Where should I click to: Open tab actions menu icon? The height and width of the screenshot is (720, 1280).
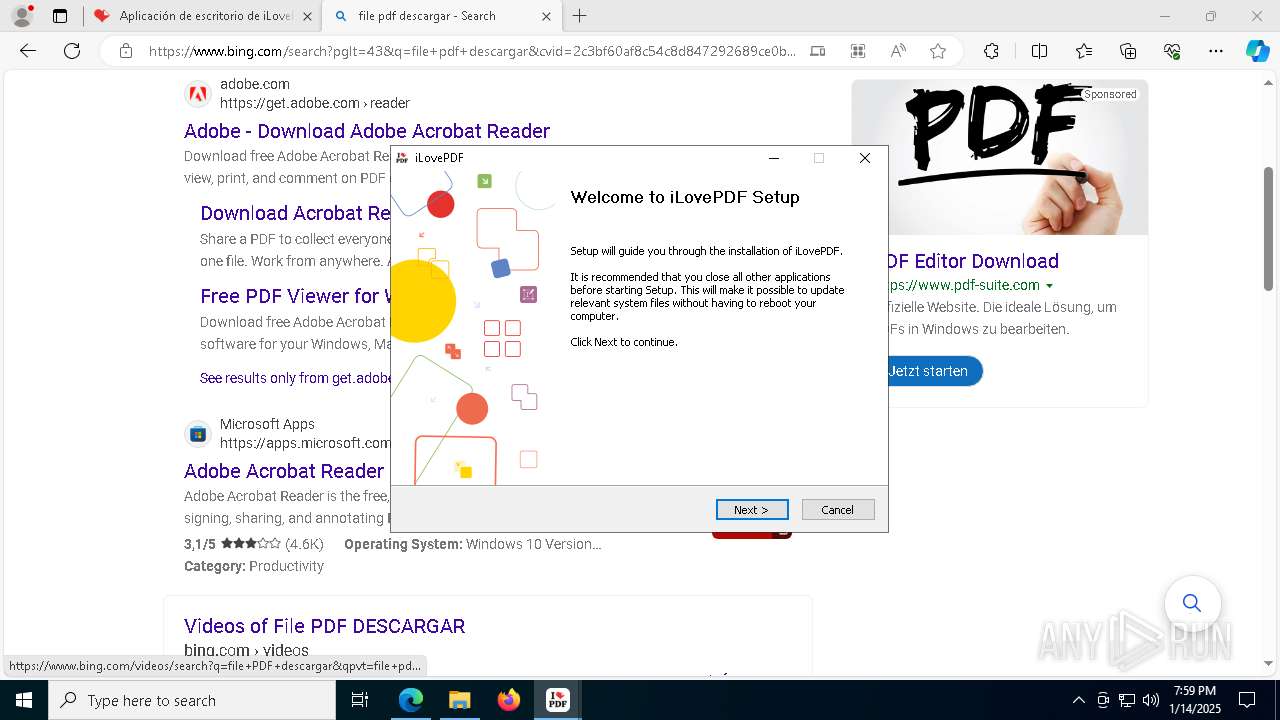(60, 16)
